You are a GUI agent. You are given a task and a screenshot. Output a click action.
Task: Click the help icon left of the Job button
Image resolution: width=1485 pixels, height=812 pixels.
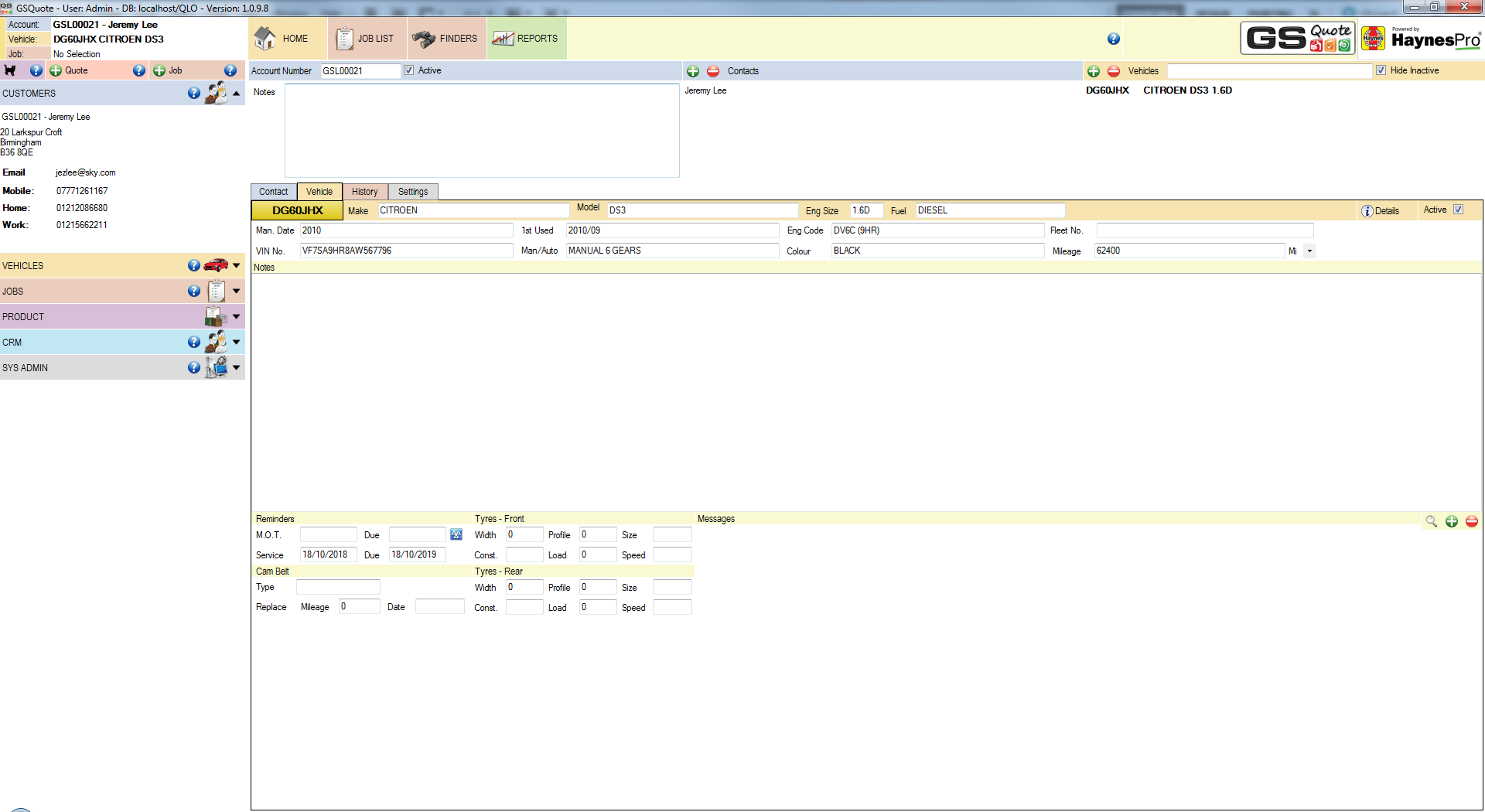139,70
